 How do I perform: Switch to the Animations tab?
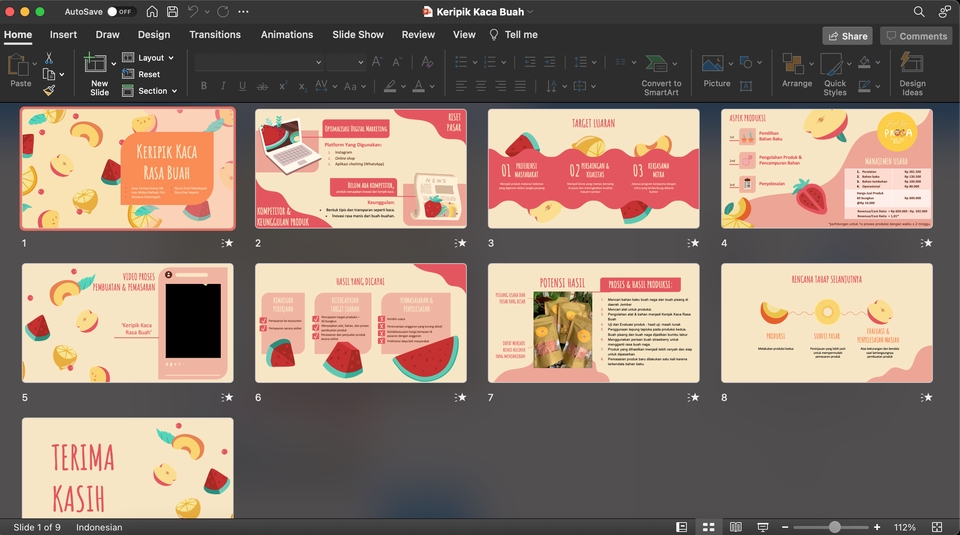click(x=287, y=35)
